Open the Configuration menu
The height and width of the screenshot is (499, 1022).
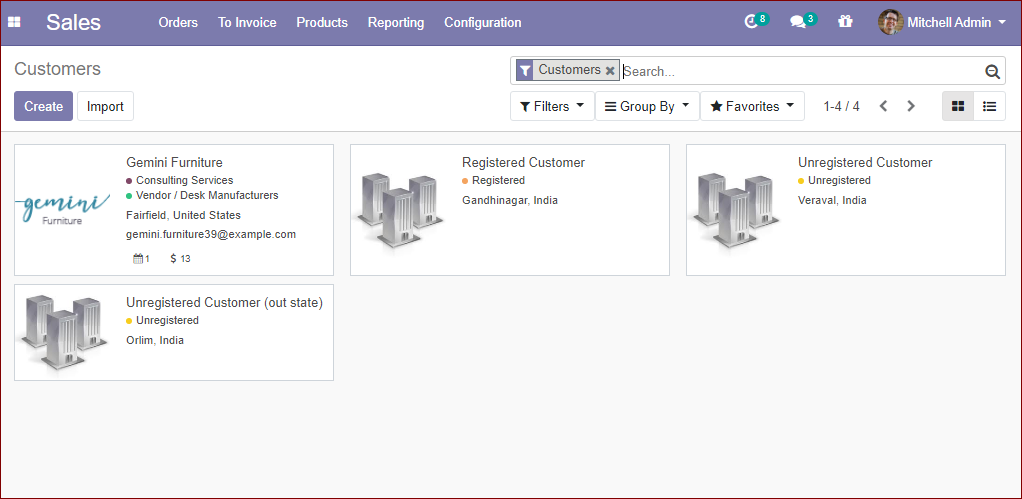(482, 23)
